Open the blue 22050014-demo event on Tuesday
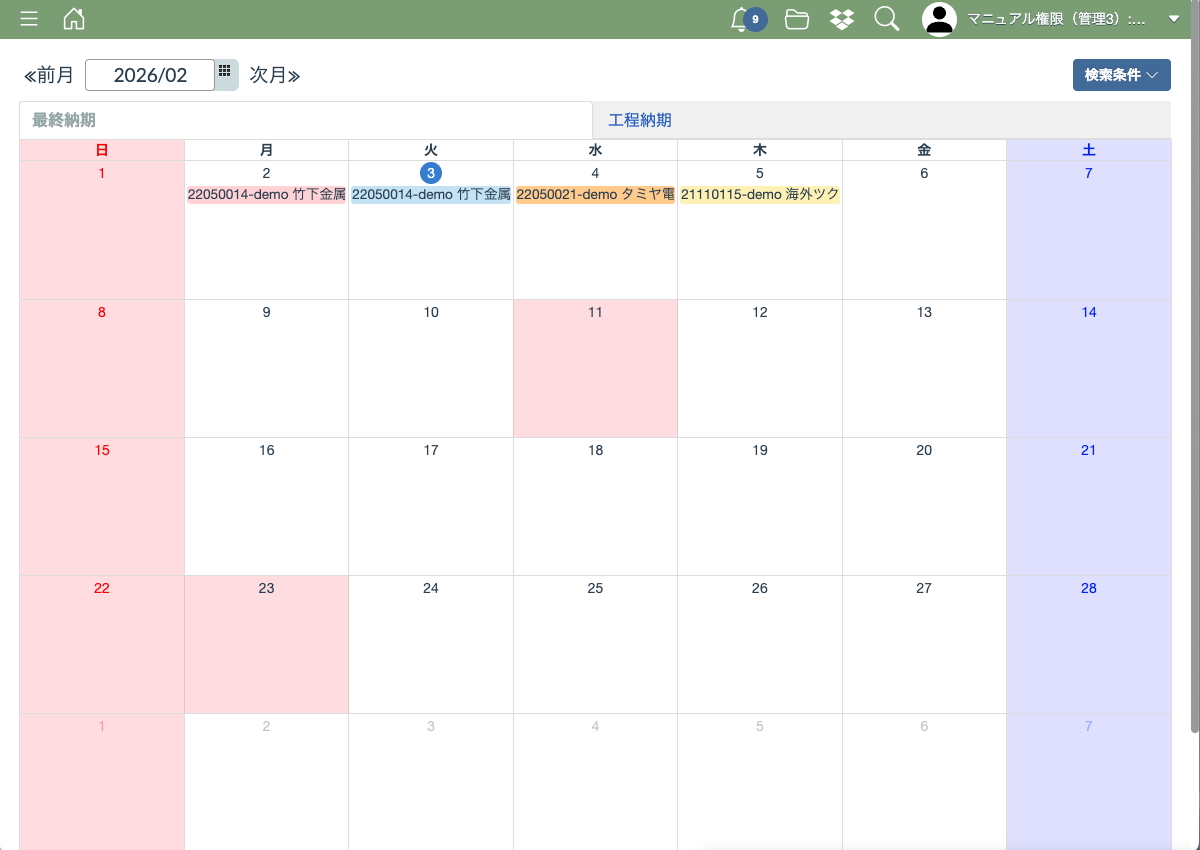 tap(431, 195)
